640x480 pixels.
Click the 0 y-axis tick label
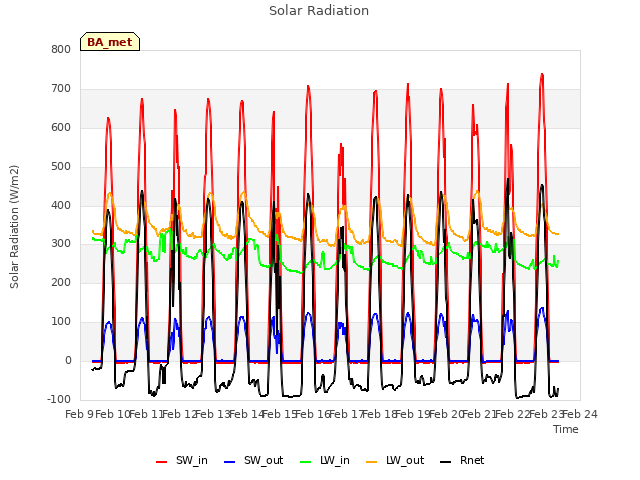pos(68,360)
